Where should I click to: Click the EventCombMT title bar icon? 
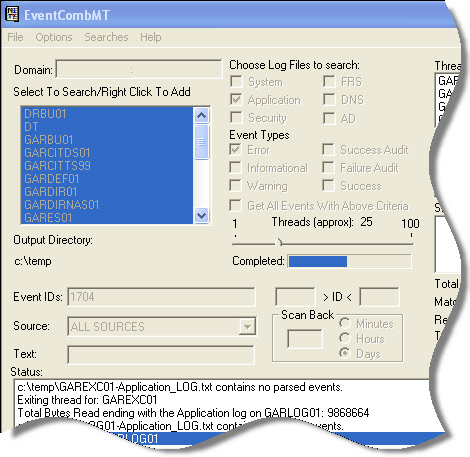pyautogui.click(x=12, y=15)
